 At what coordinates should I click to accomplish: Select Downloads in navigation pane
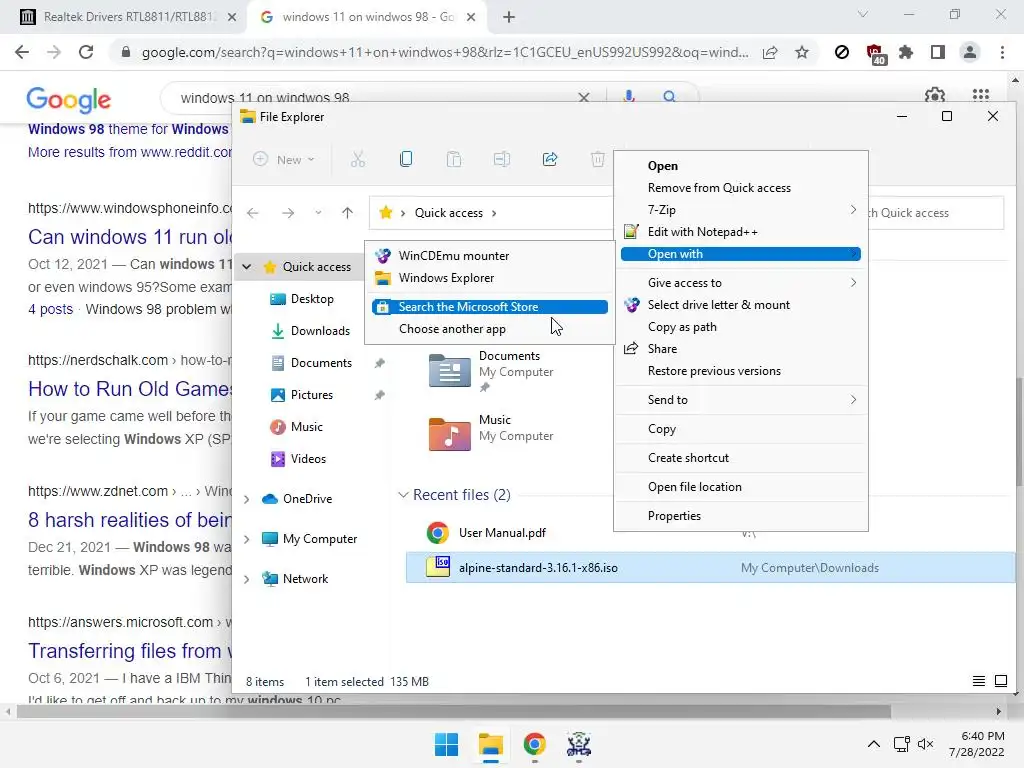click(x=320, y=331)
